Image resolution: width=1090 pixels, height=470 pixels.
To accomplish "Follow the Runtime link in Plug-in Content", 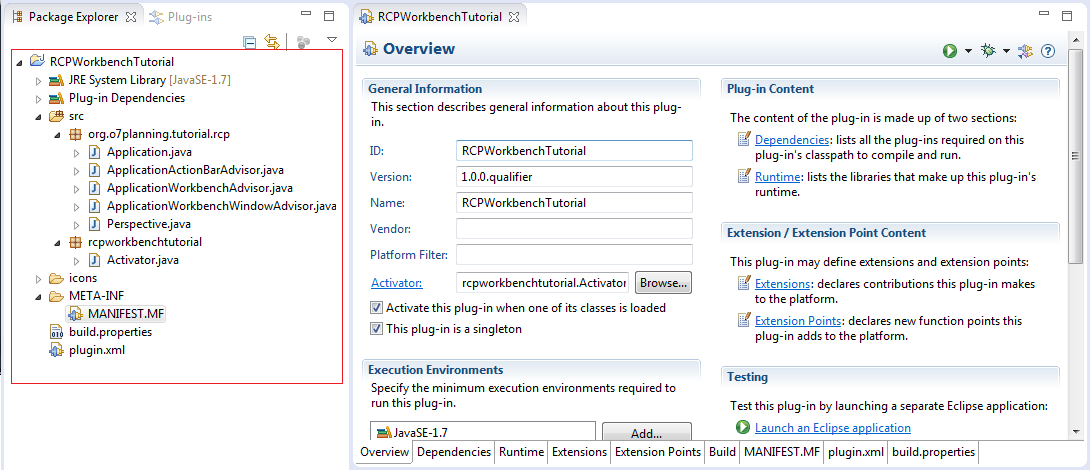I will click(x=777, y=177).
